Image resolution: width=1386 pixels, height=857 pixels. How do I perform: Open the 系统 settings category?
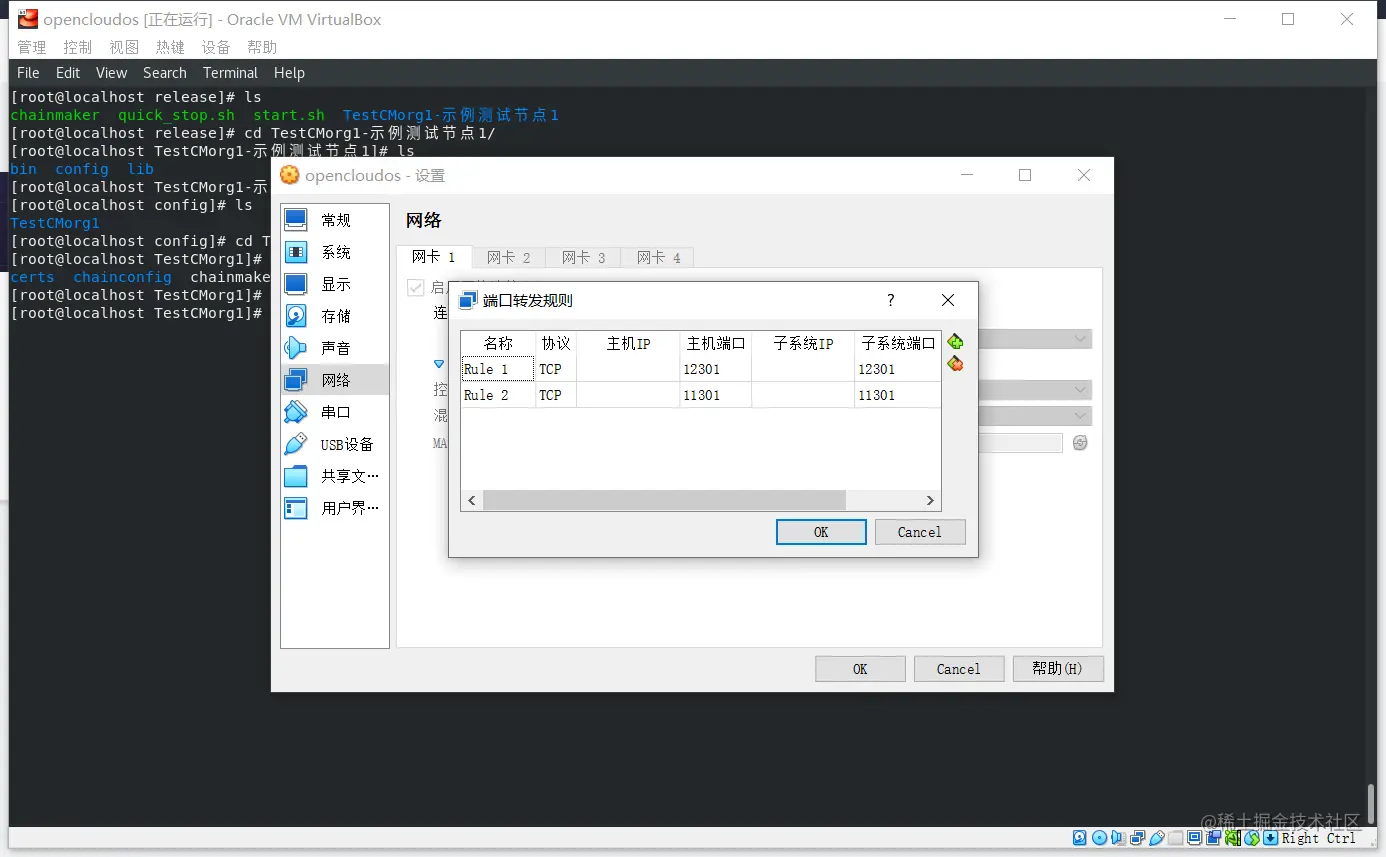click(x=335, y=252)
